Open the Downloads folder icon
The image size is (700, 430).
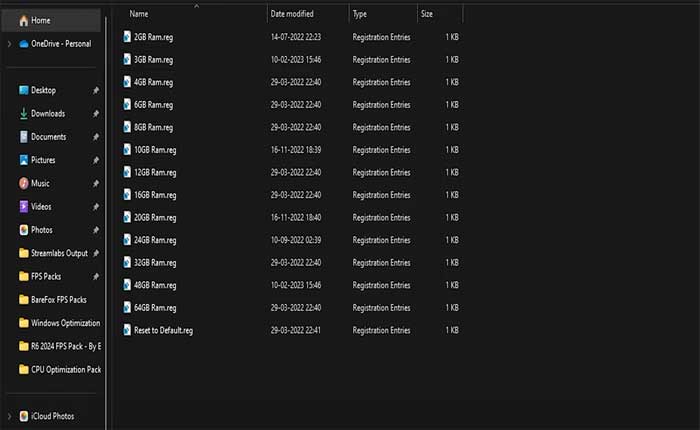[23, 113]
